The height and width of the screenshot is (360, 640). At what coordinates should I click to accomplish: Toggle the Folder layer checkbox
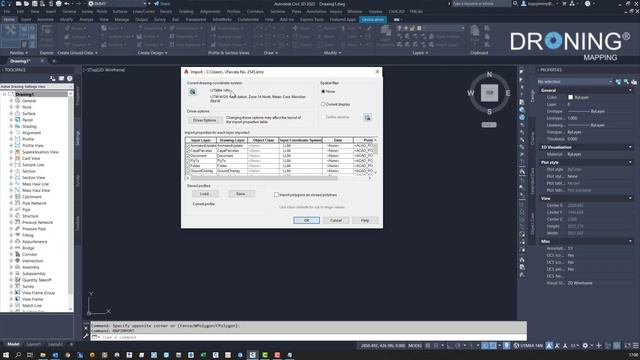click(x=188, y=166)
